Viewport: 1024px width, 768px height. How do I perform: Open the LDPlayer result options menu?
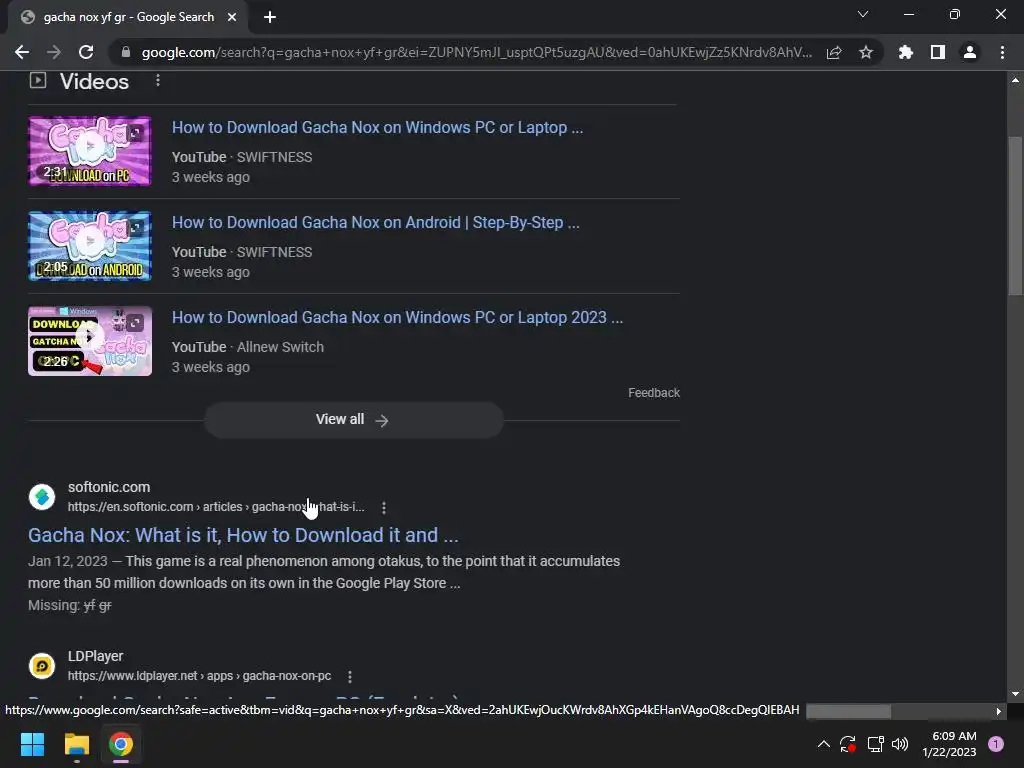tap(349, 677)
